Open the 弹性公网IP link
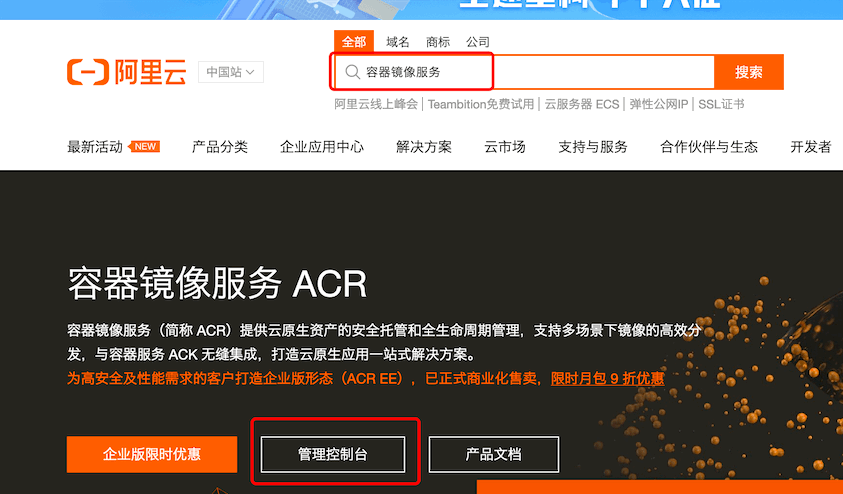This screenshot has height=494, width=843. pos(659,104)
